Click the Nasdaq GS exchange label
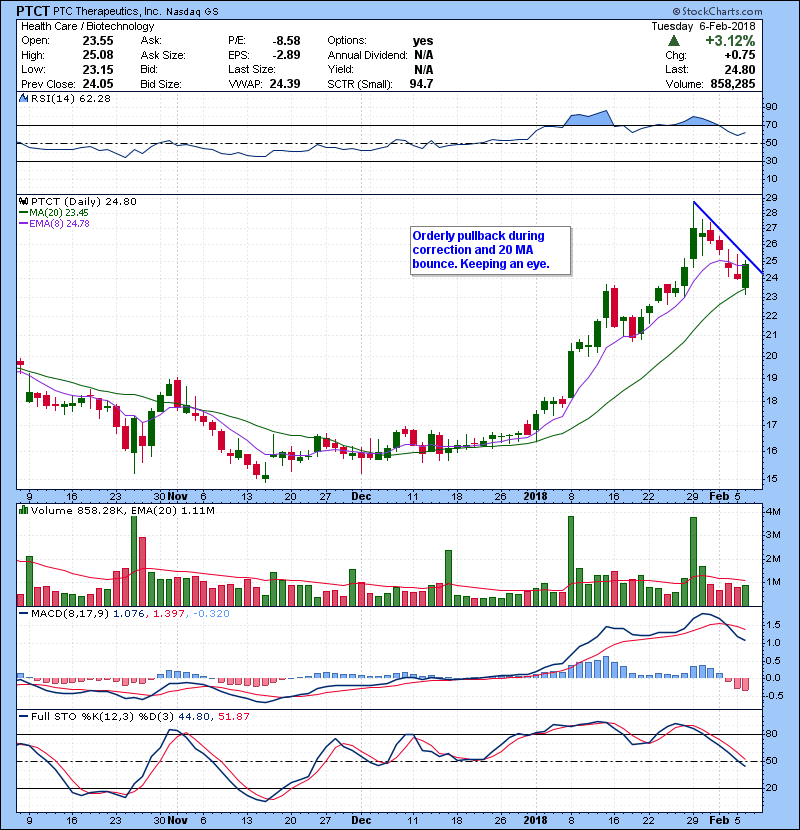Image resolution: width=800 pixels, height=830 pixels. coord(192,12)
